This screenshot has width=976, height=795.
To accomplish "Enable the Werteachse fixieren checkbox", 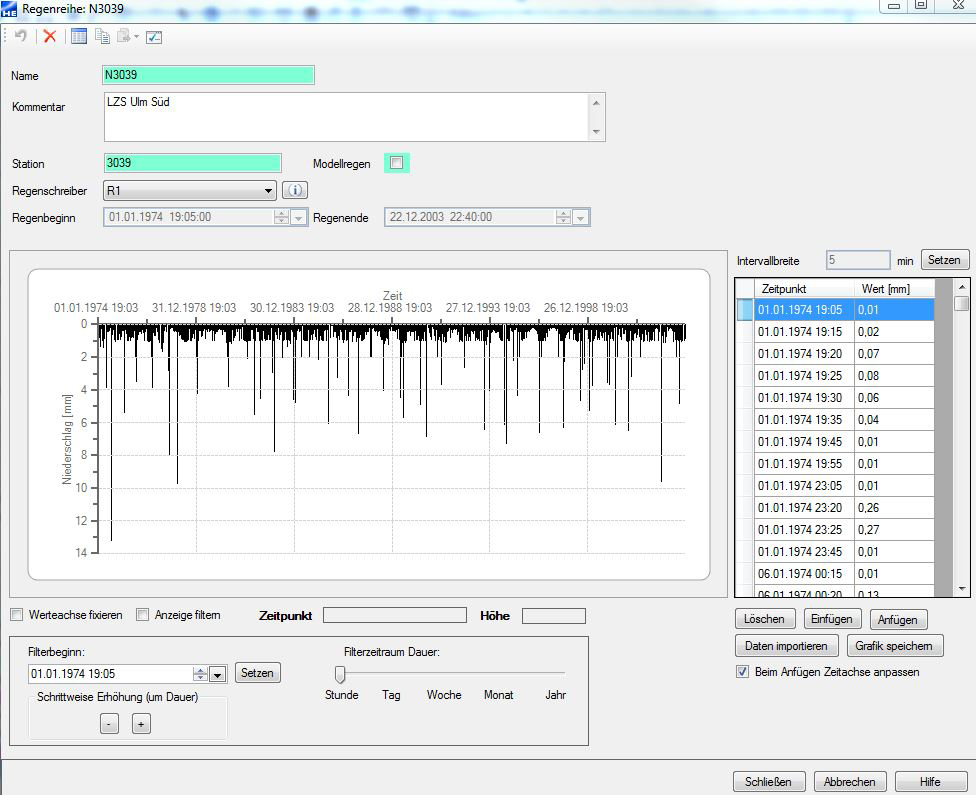I will pyautogui.click(x=16, y=615).
